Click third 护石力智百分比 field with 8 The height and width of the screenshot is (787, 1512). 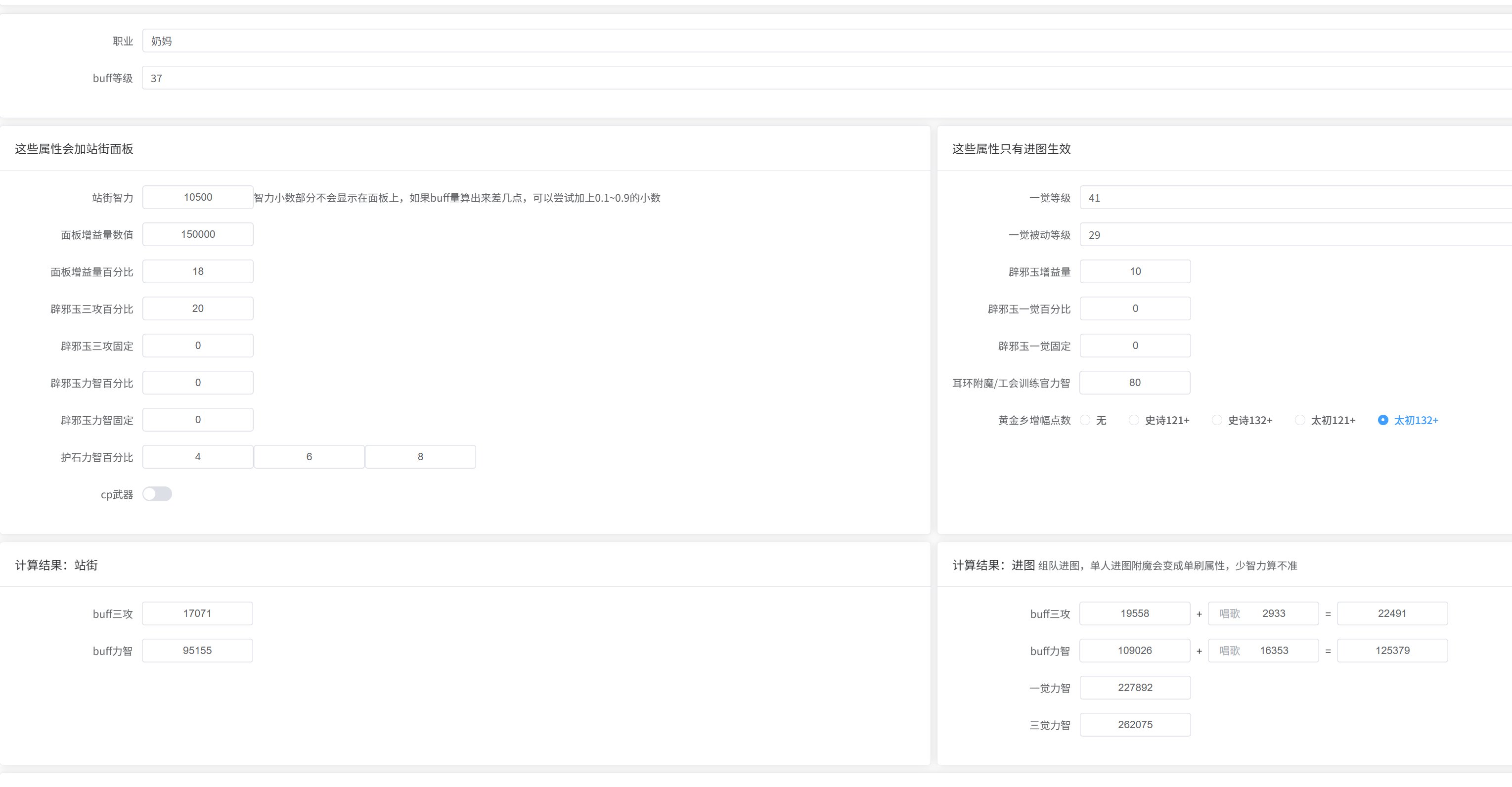(420, 457)
